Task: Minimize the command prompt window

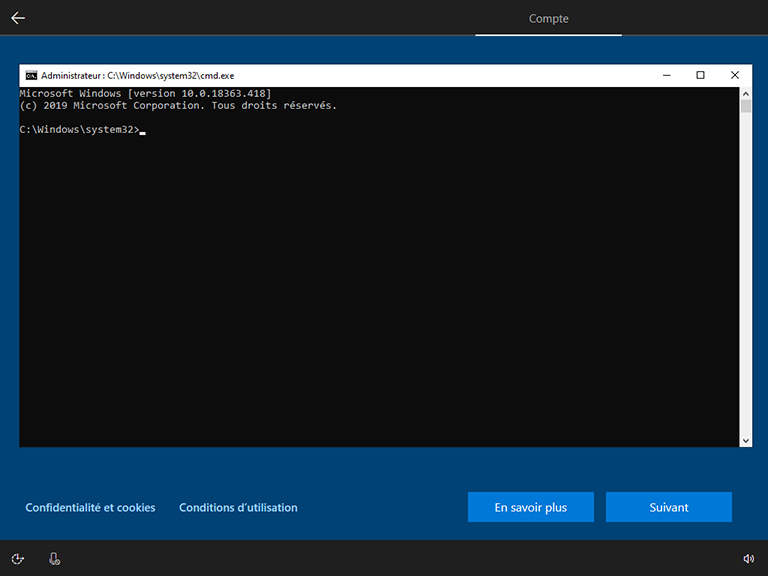Action: tap(666, 75)
